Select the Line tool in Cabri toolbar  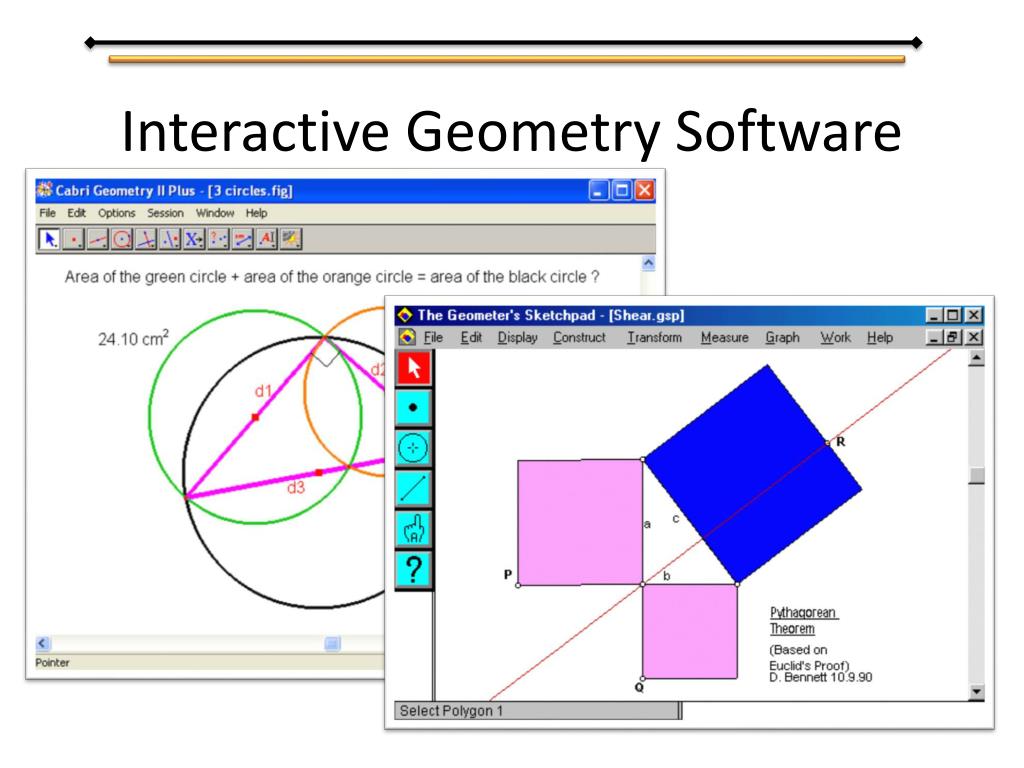tap(97, 240)
